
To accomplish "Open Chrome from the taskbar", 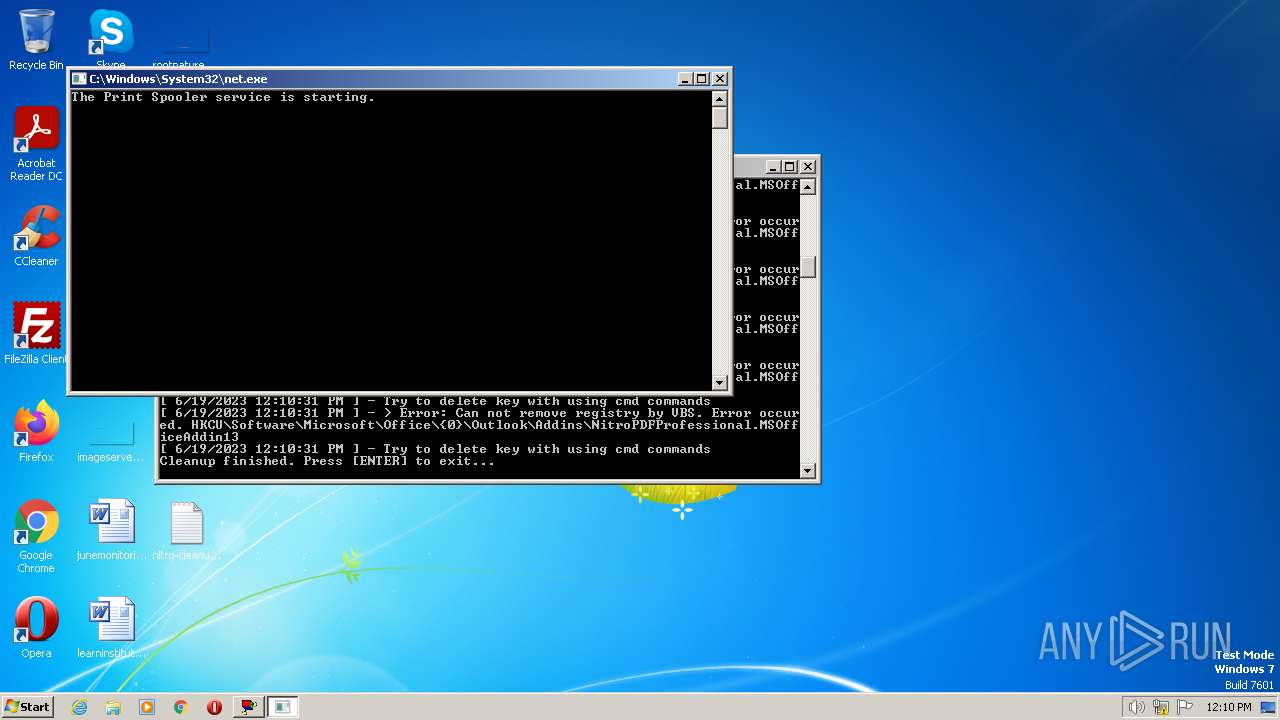I will tap(181, 707).
